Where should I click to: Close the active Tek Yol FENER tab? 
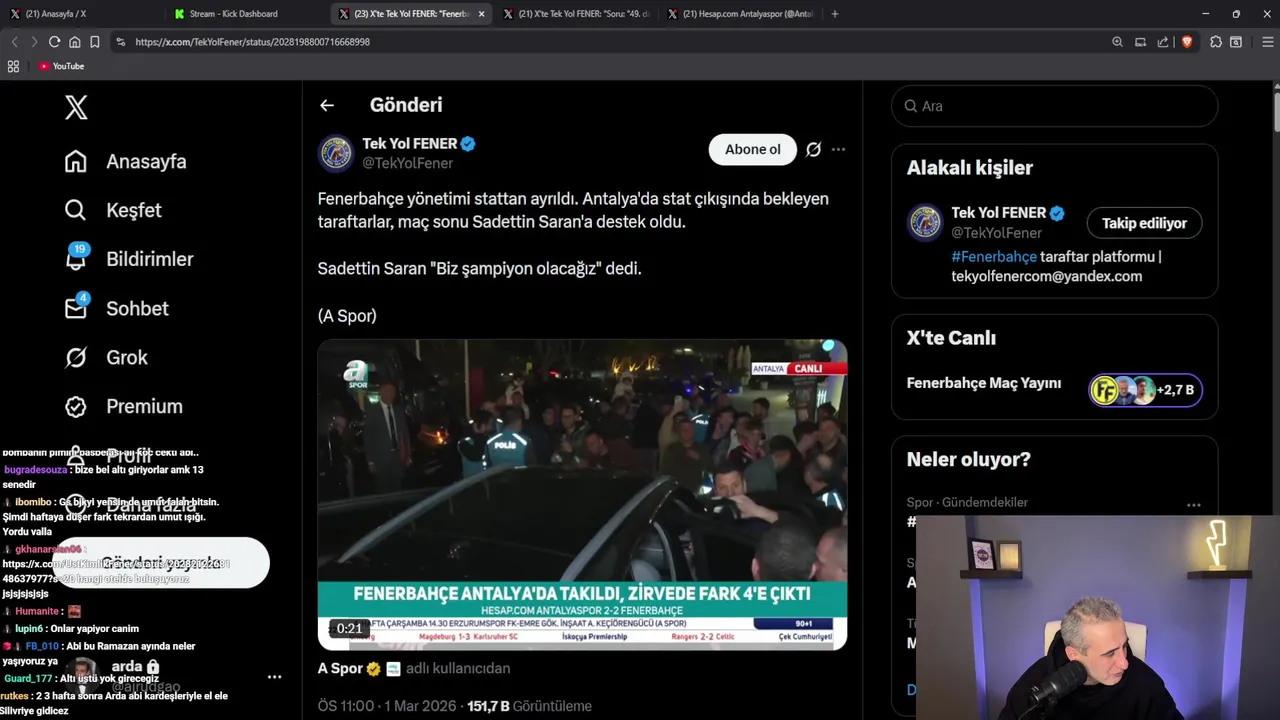(x=481, y=14)
